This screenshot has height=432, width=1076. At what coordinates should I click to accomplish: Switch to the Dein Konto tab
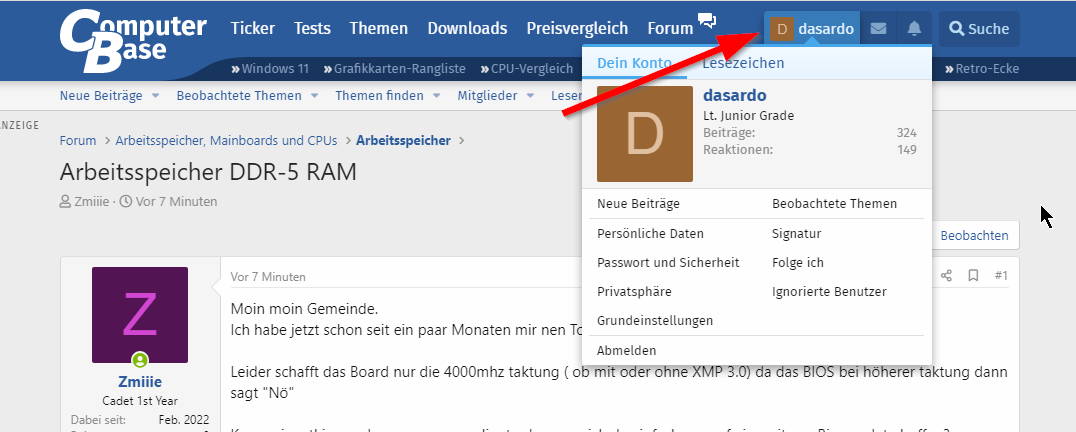(x=634, y=63)
